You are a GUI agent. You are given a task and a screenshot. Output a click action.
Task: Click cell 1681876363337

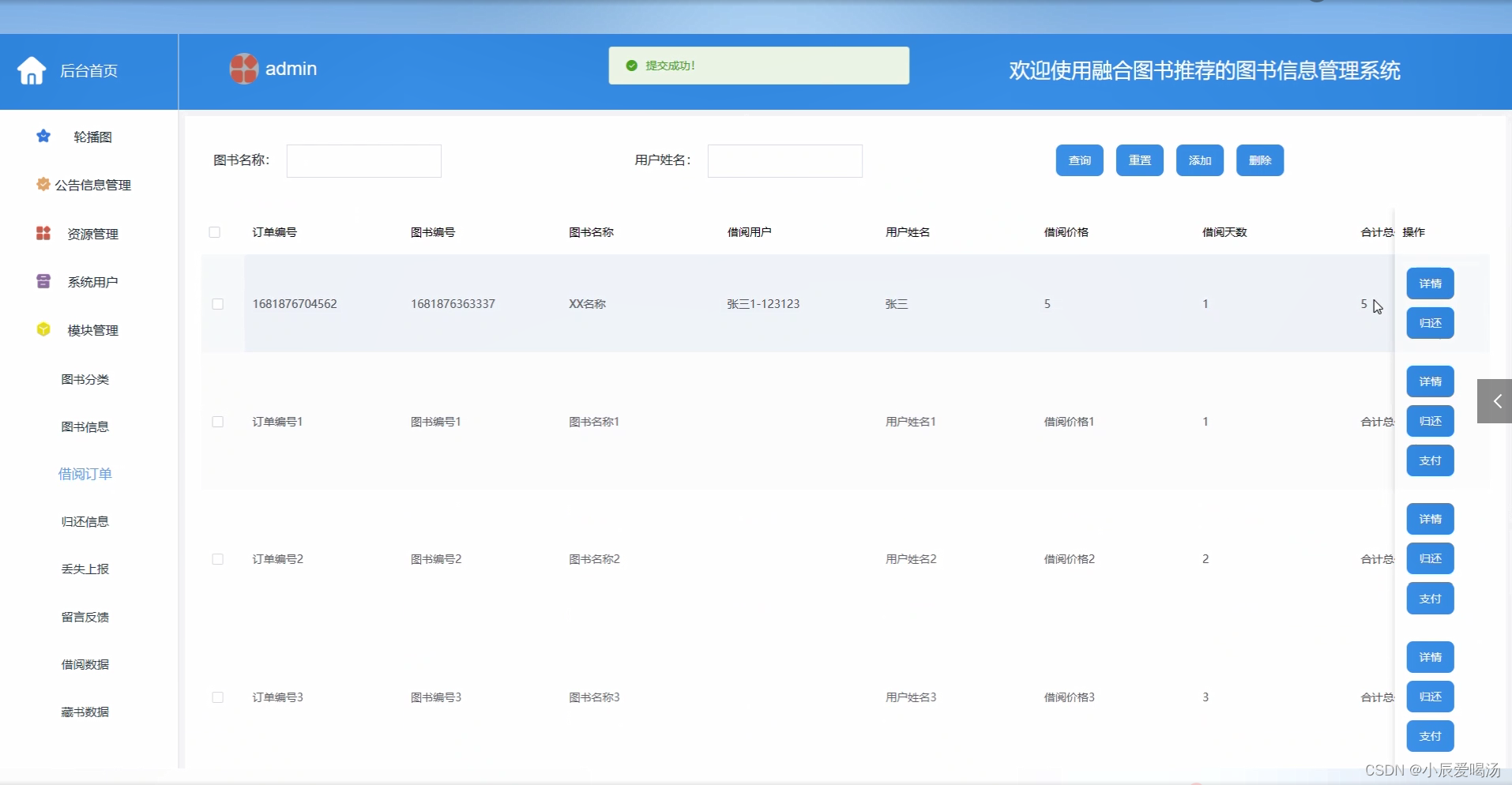(453, 304)
